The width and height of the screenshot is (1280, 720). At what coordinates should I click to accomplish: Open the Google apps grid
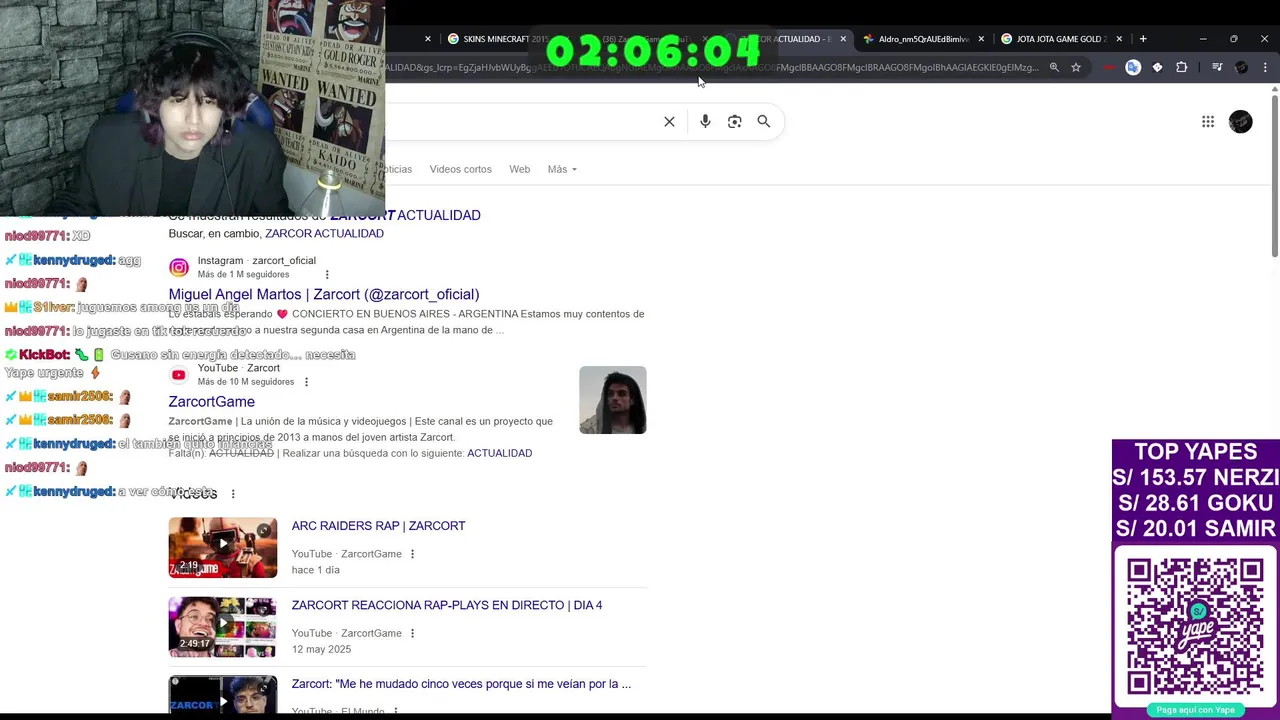tap(1208, 122)
